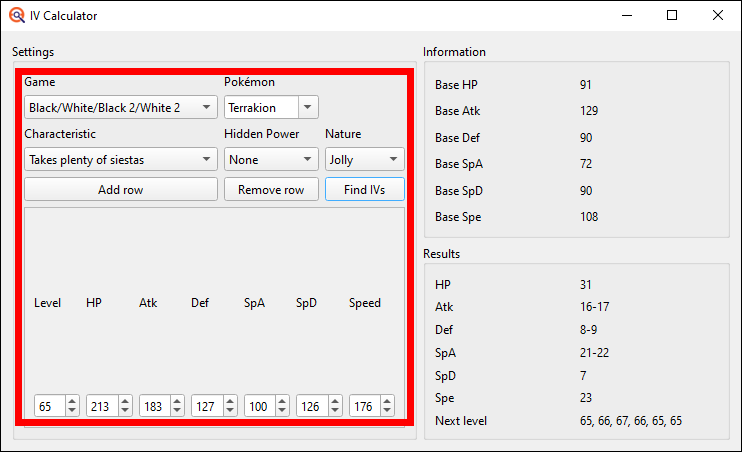Image resolution: width=742 pixels, height=452 pixels.
Task: Open the Characteristic dropdown
Action: coord(120,159)
